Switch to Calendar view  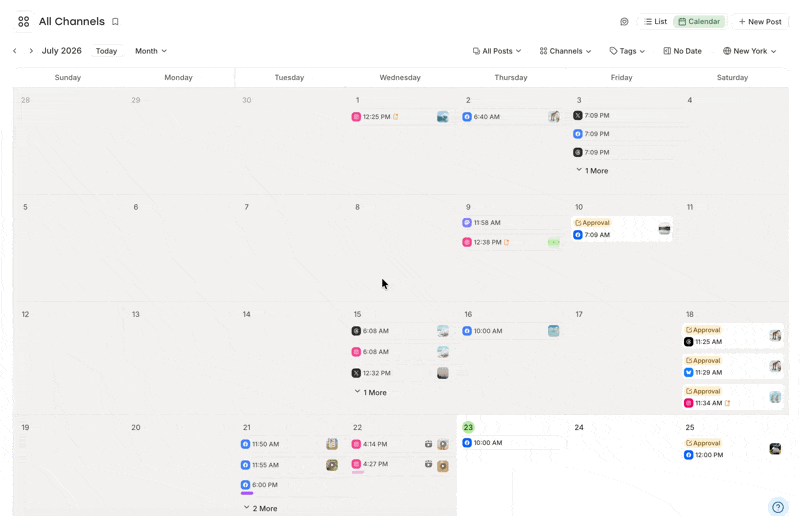699,21
